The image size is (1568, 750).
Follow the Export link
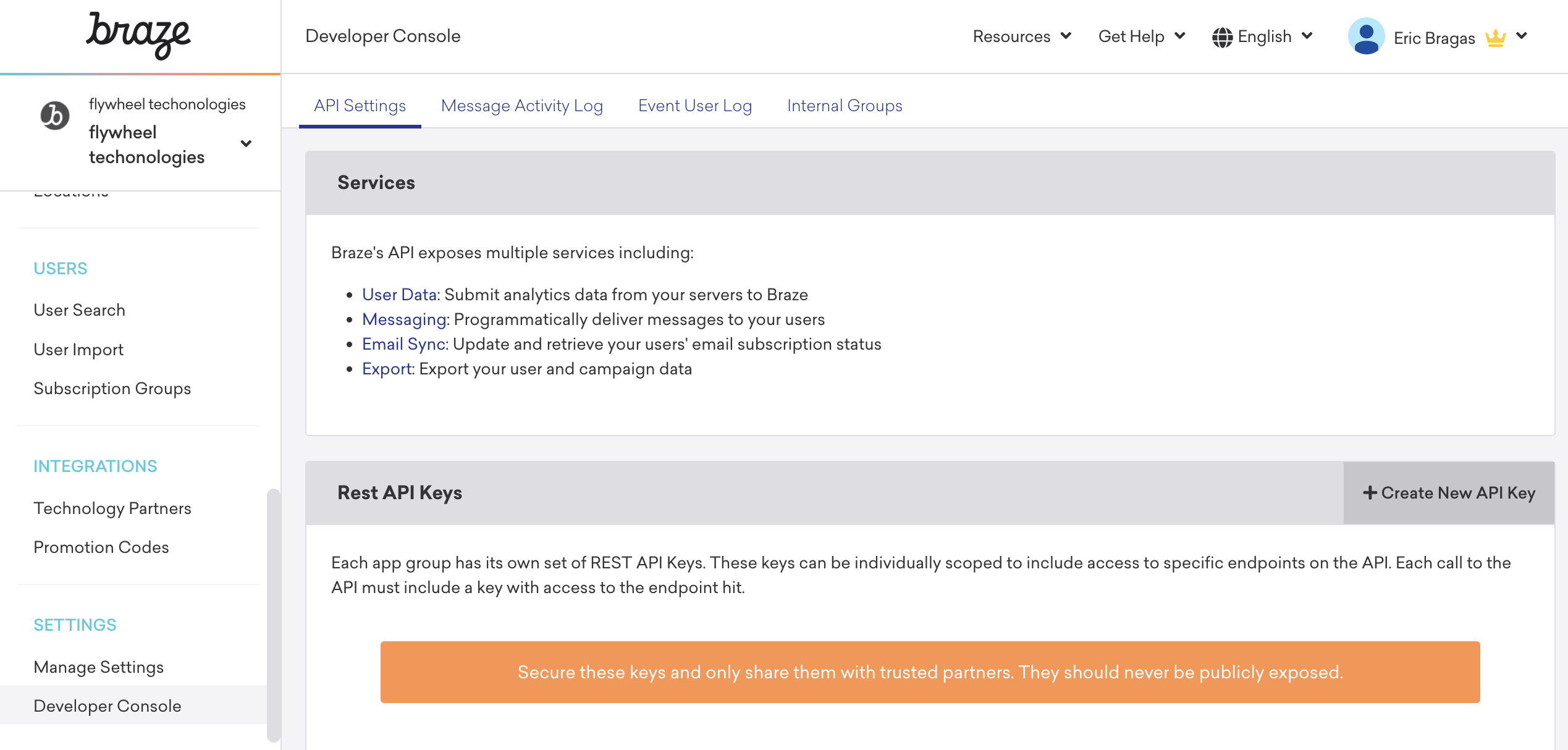coord(387,368)
